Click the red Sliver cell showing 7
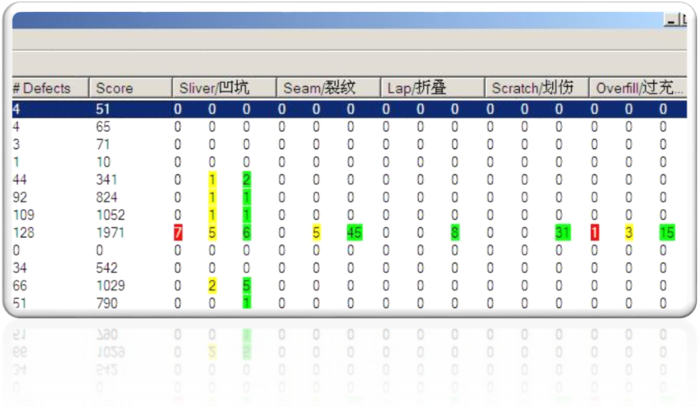Image resolution: width=700 pixels, height=408 pixels. (178, 233)
